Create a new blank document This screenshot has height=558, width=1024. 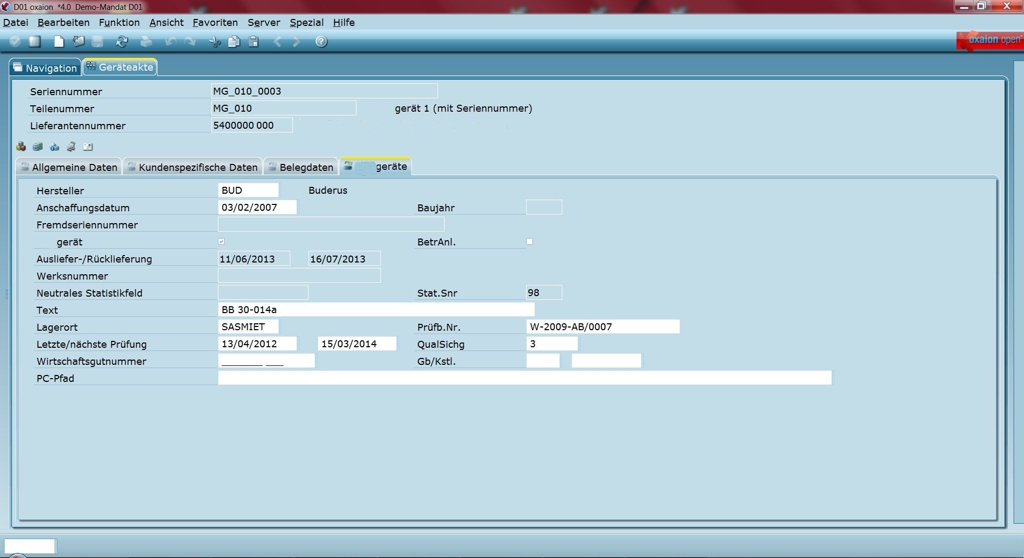[x=58, y=42]
